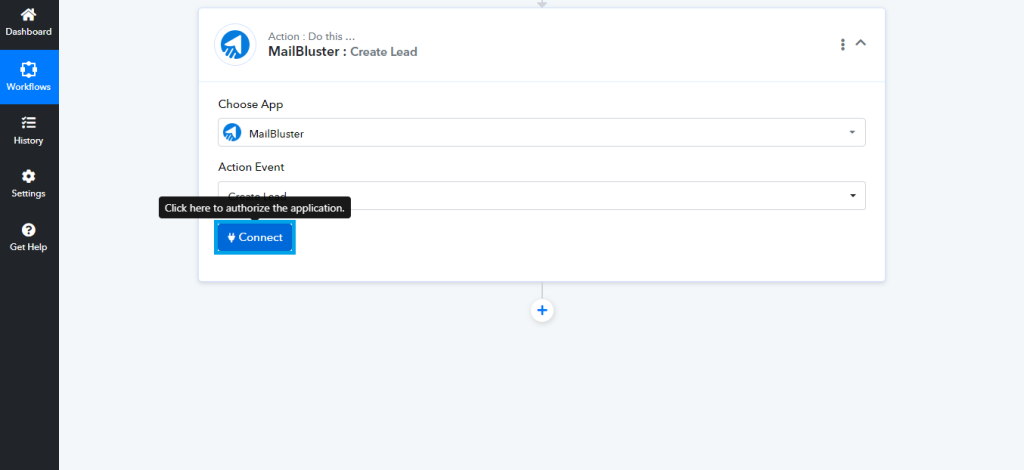Screen dimensions: 1024x470
Task: Click the Workflows icon in the sidebar
Action: (x=28, y=70)
